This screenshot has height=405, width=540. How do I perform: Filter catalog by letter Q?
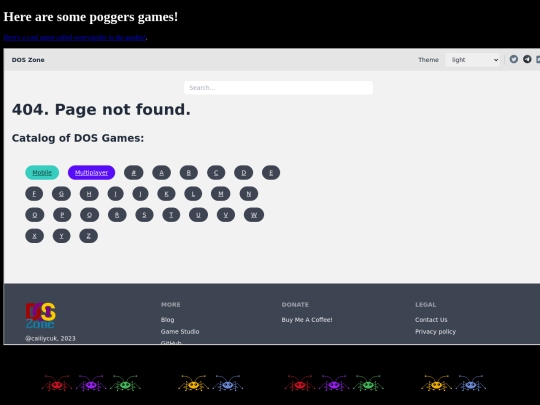(x=90, y=215)
